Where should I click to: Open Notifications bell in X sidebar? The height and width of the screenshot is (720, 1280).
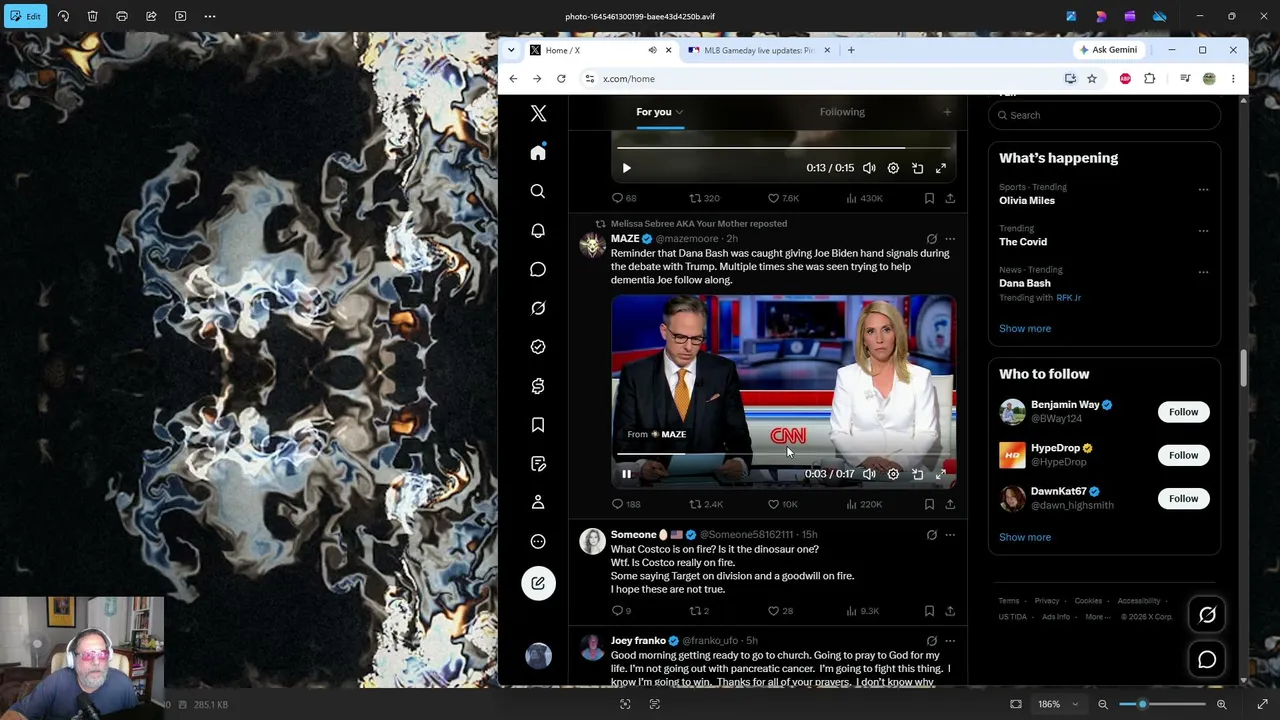pyautogui.click(x=538, y=230)
